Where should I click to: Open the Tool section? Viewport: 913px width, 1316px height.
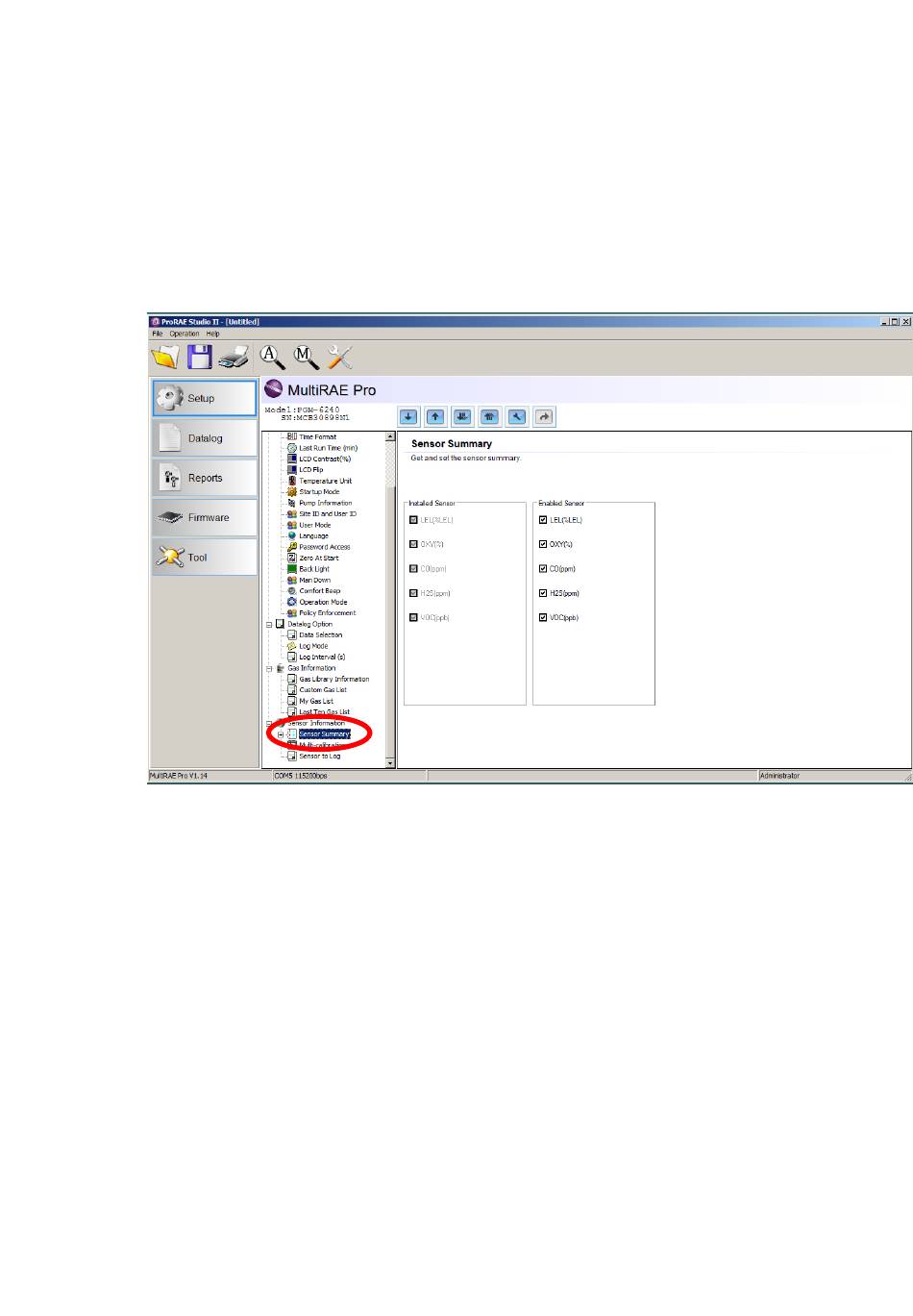coord(205,558)
